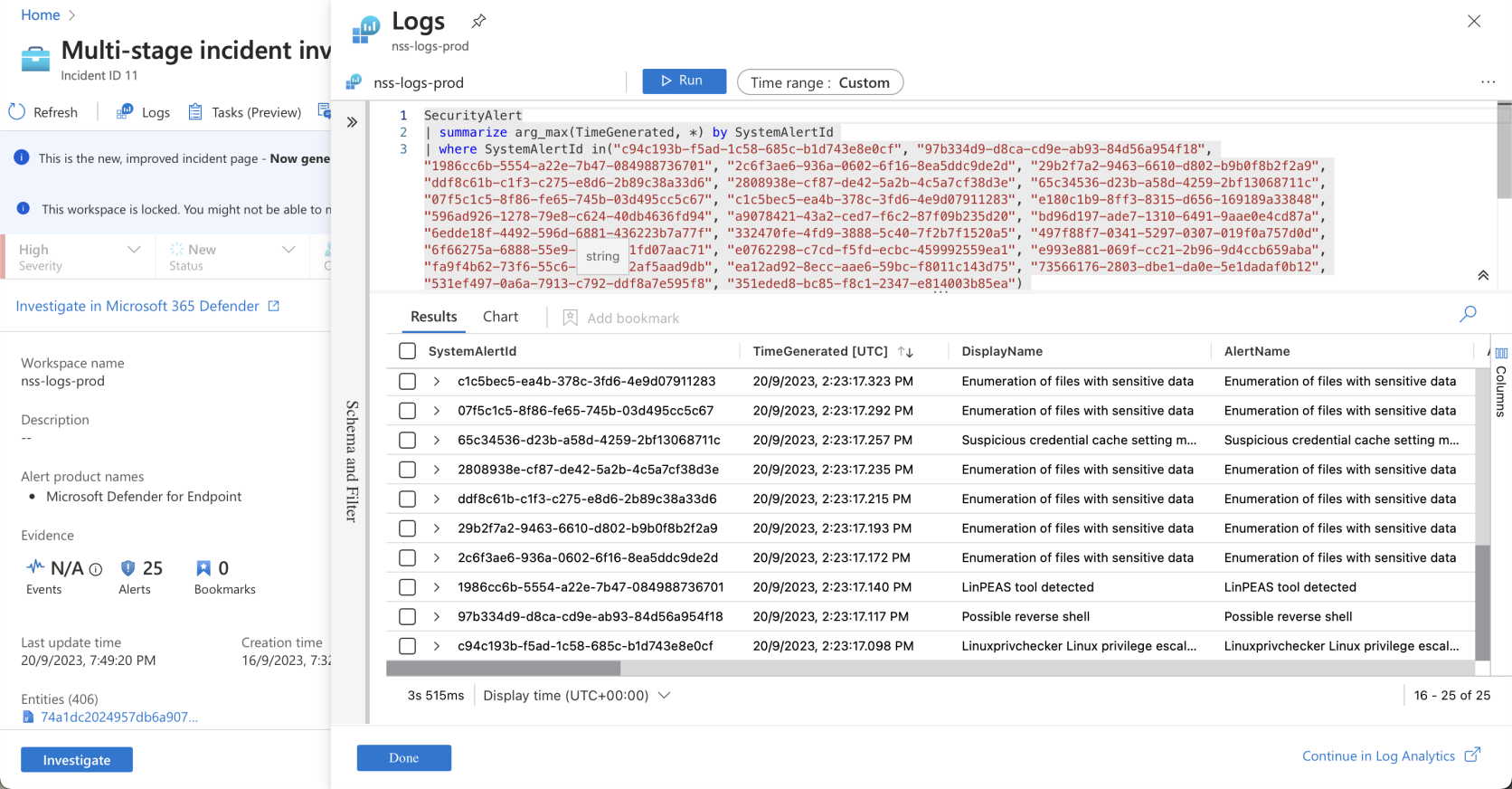Screen dimensions: 1512x789
Task: Toggle the select-all checkbox in header
Action: click(x=408, y=351)
